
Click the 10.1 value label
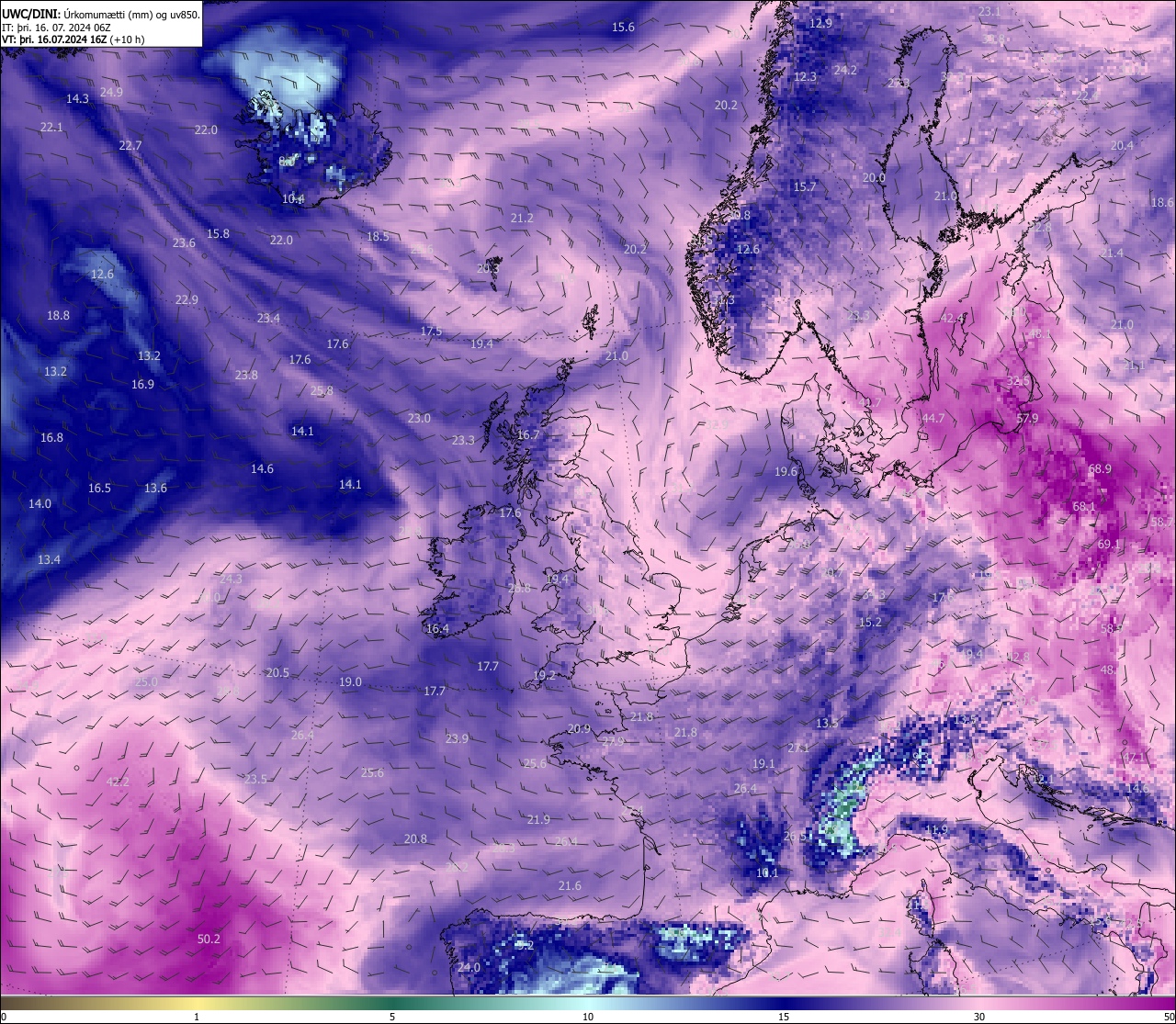pos(767,873)
